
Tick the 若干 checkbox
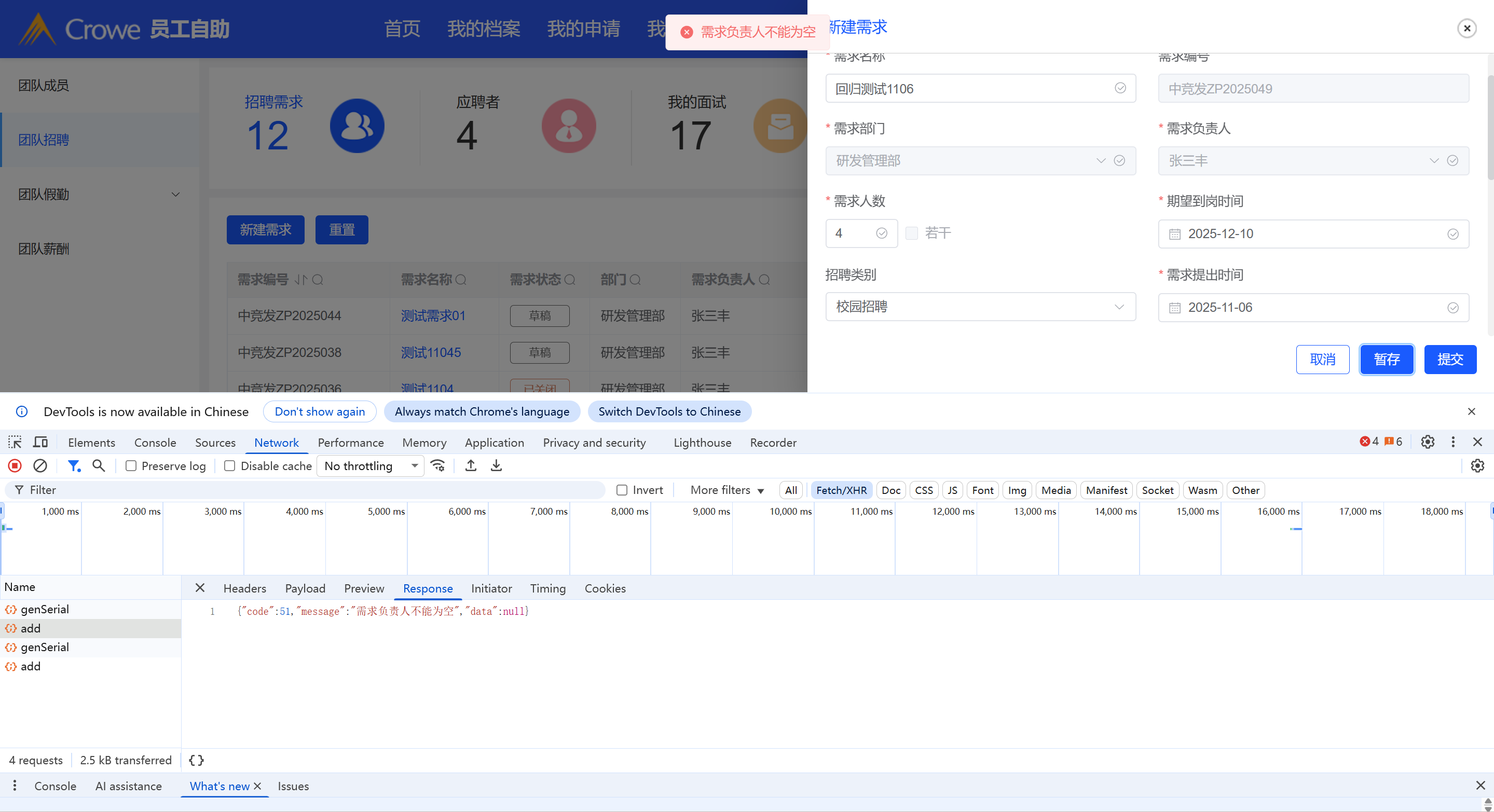click(x=912, y=233)
